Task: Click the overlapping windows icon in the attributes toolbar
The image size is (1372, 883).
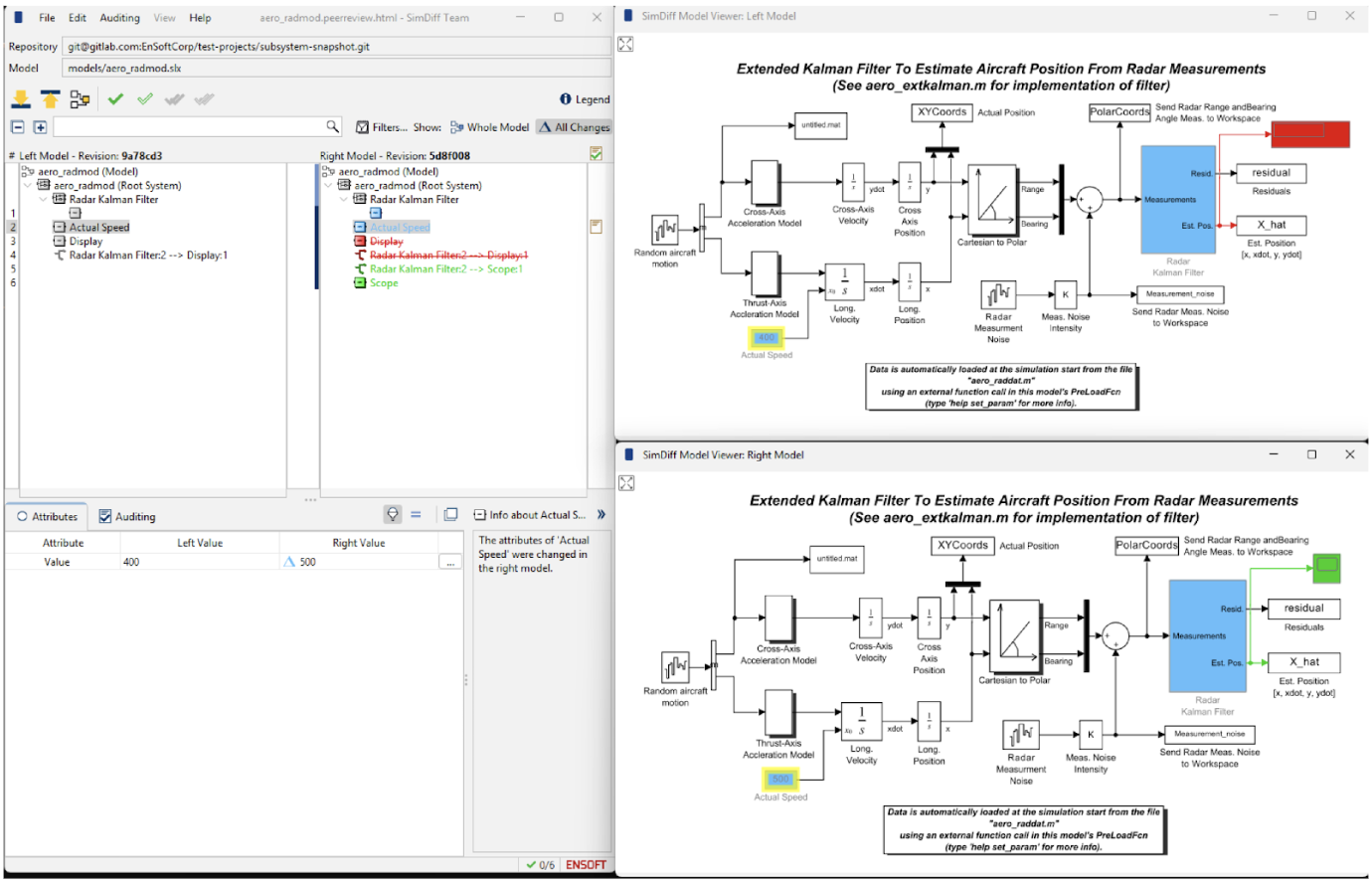Action: point(450,515)
